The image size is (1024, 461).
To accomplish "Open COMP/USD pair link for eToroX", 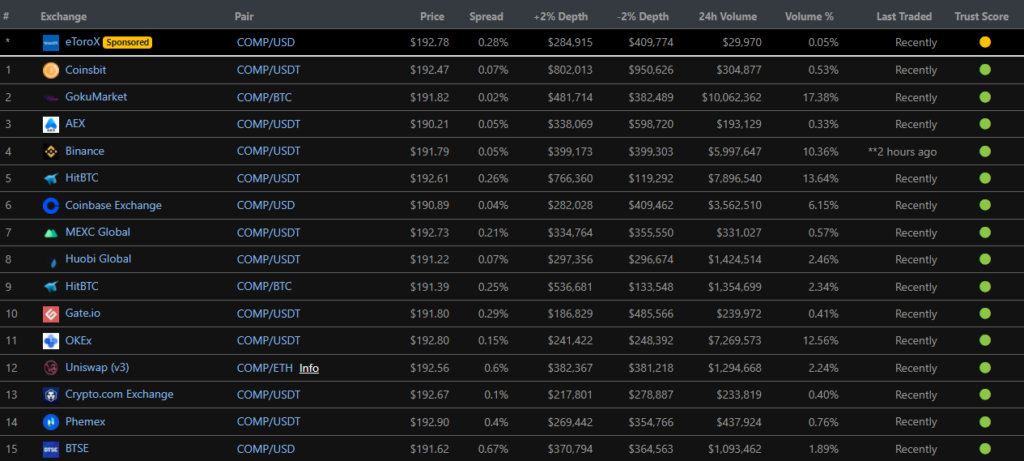I will click(266, 42).
